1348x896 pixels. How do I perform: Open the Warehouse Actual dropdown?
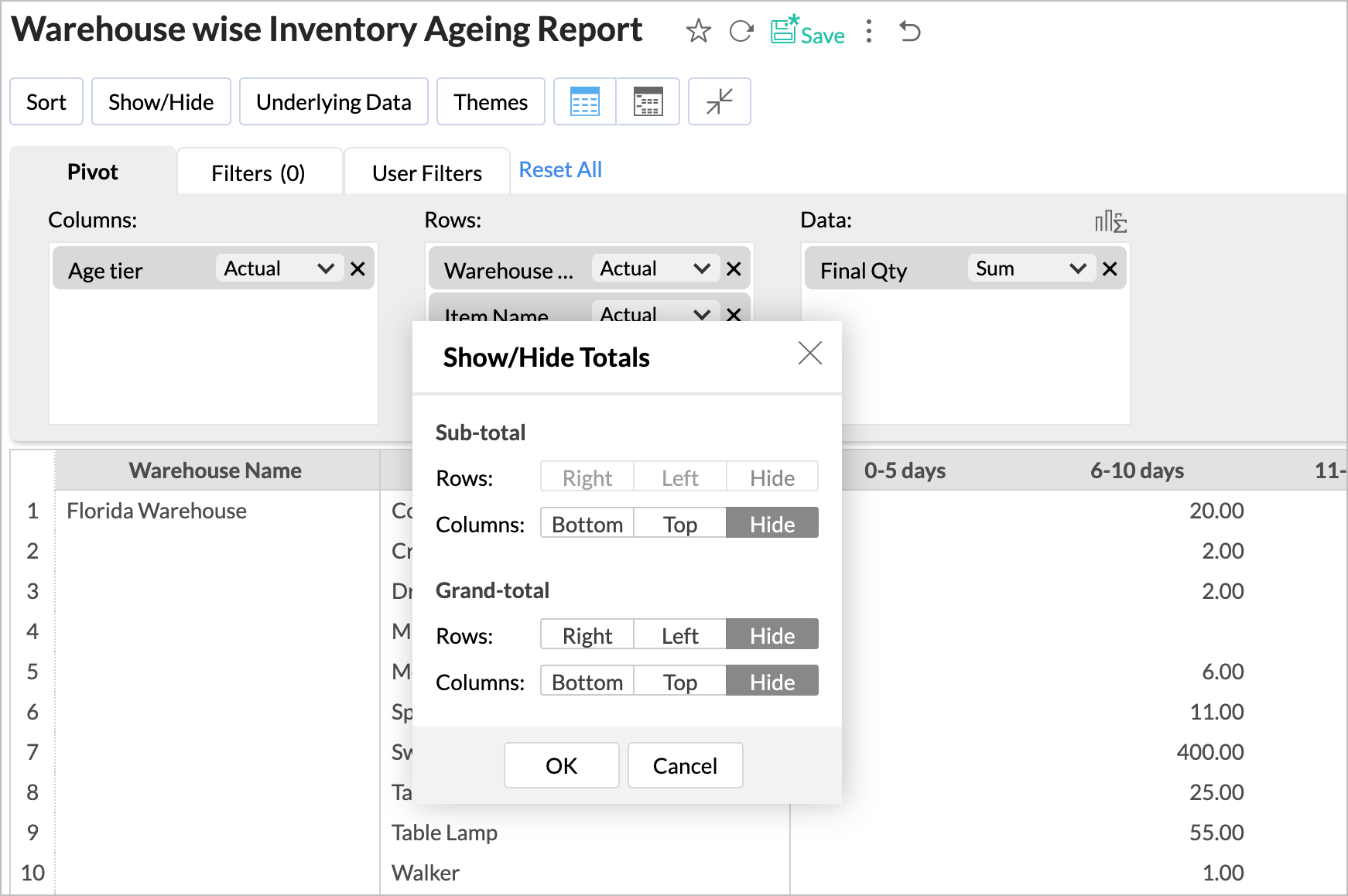(655, 268)
